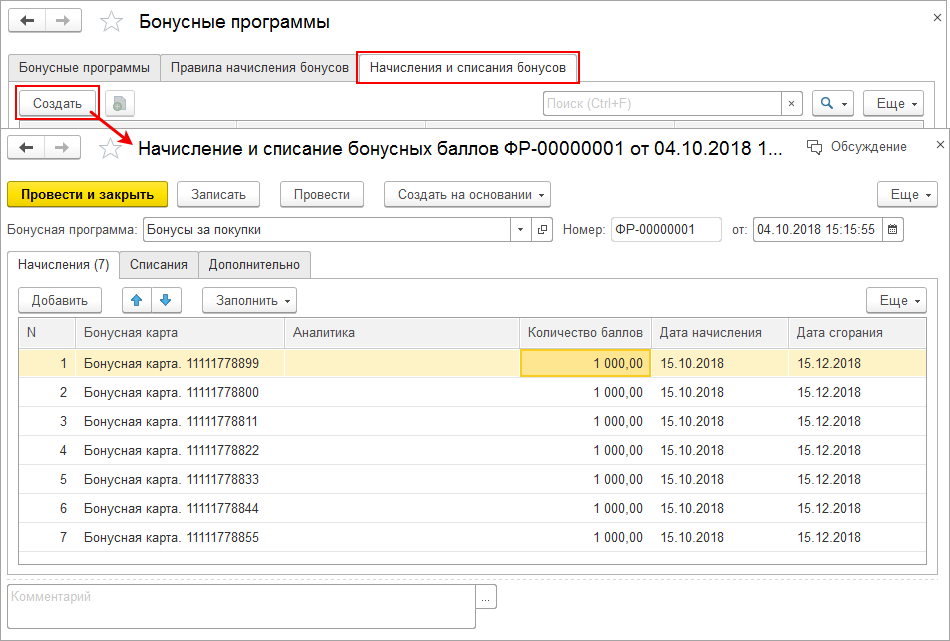Click the copy document icon next to Создать
Image resolution: width=950 pixels, height=641 pixels.
click(119, 104)
